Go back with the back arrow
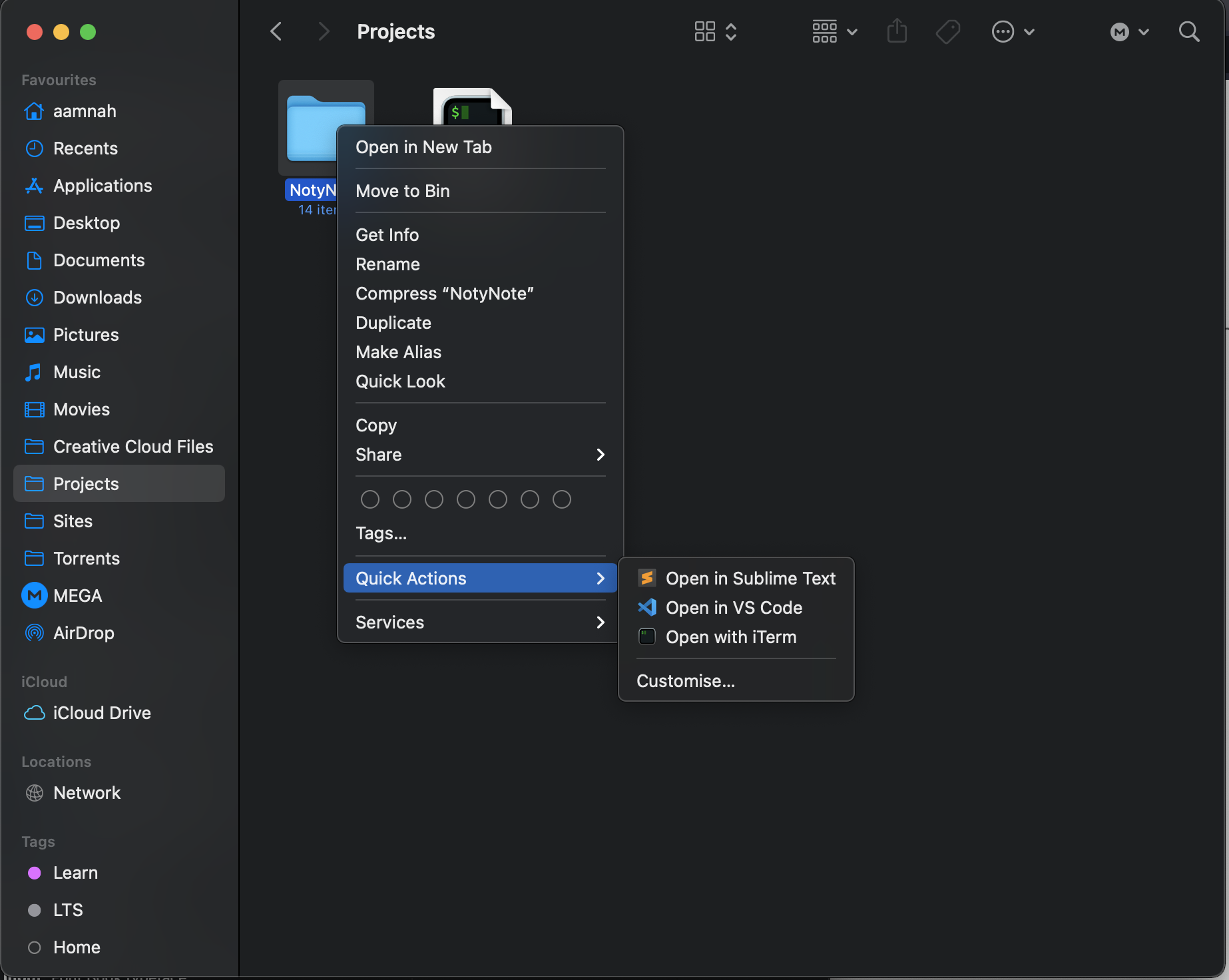This screenshot has height=980, width=1229. (276, 31)
